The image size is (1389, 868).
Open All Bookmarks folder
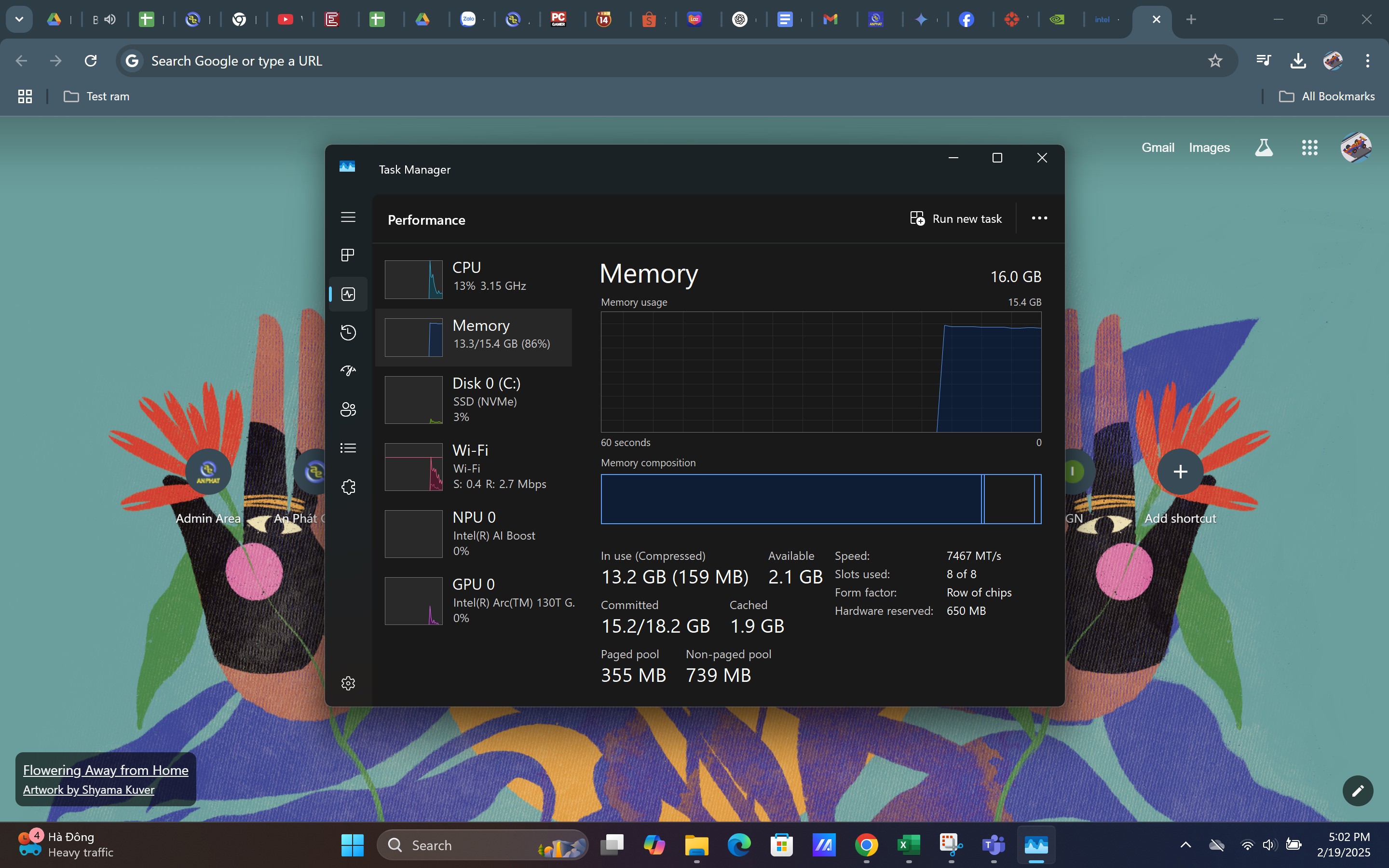click(x=1326, y=96)
